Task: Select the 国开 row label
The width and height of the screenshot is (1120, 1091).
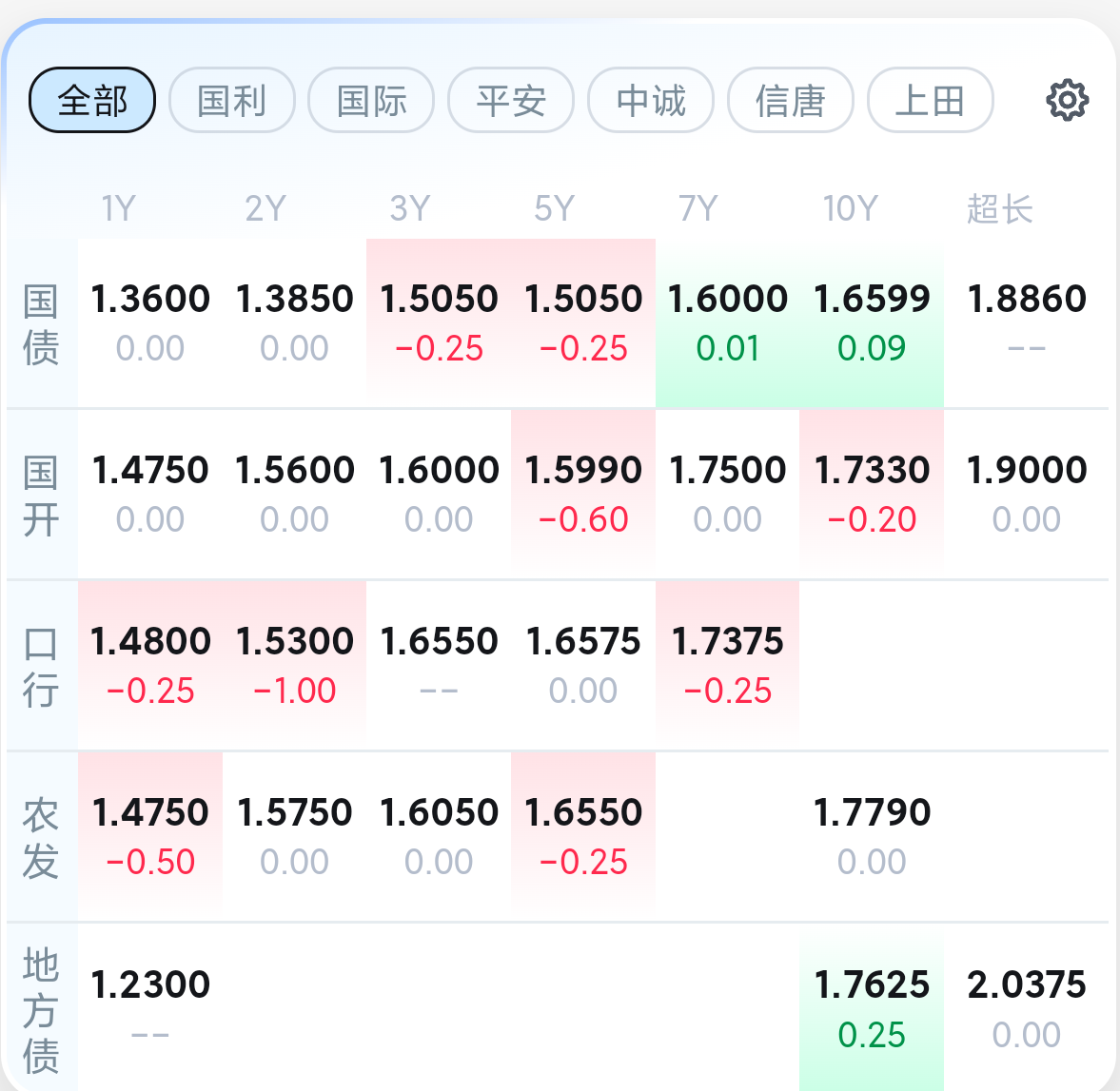Action: [40, 496]
